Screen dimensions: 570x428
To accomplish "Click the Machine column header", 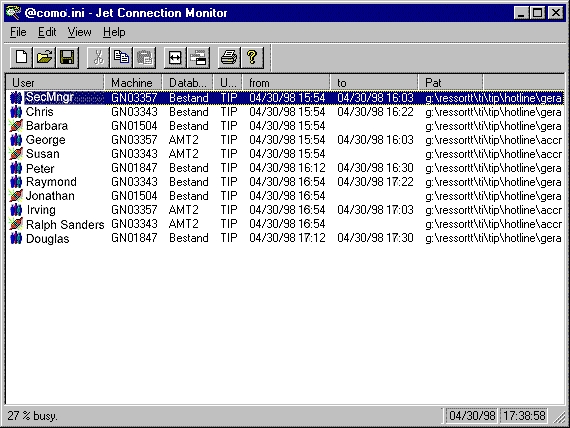I will pos(133,83).
